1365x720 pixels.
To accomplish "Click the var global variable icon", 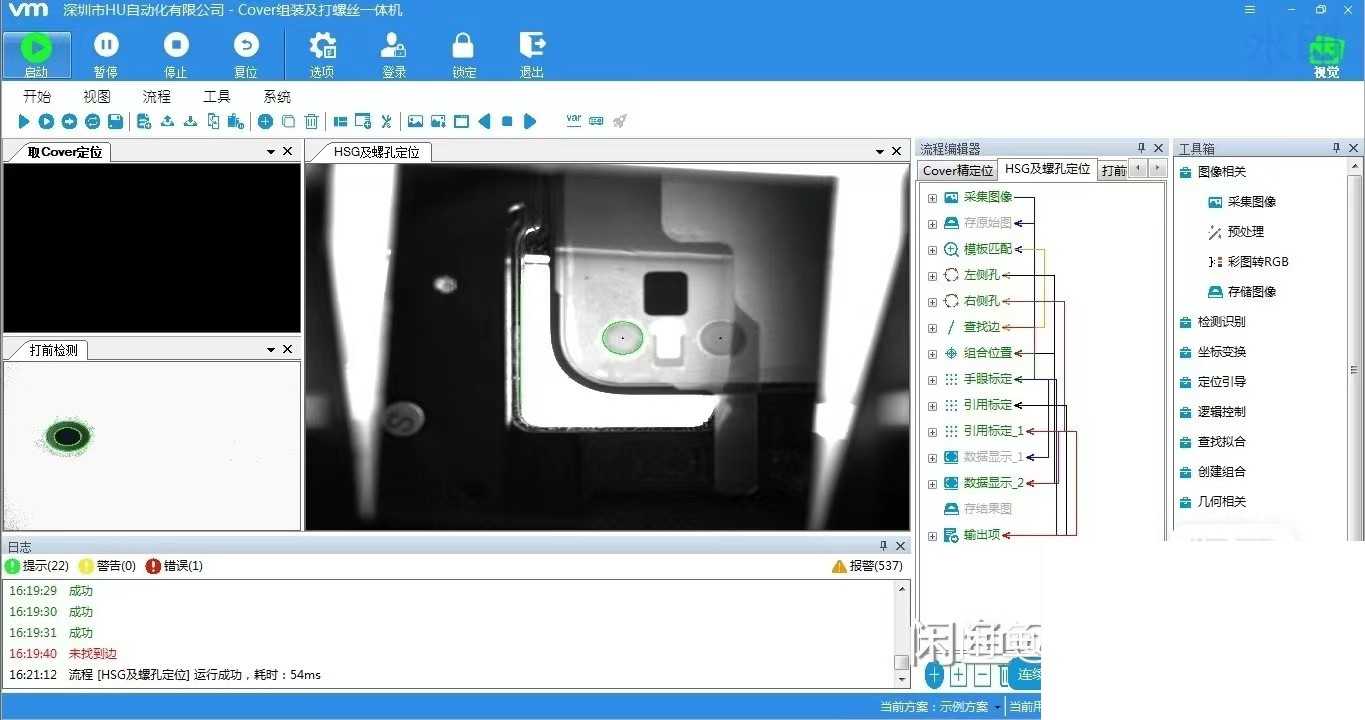I will [574, 120].
